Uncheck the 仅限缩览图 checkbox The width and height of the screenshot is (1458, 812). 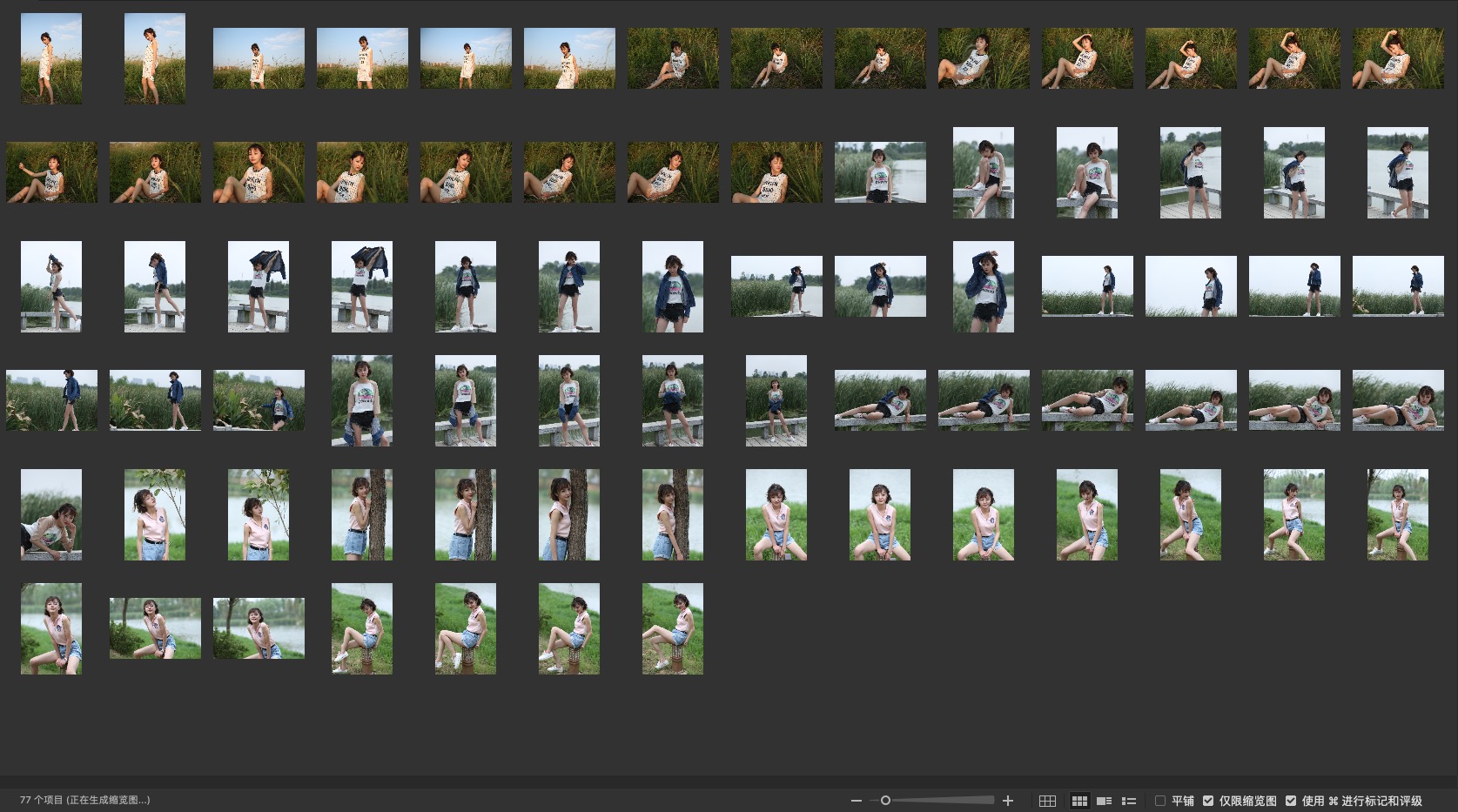(x=1208, y=801)
